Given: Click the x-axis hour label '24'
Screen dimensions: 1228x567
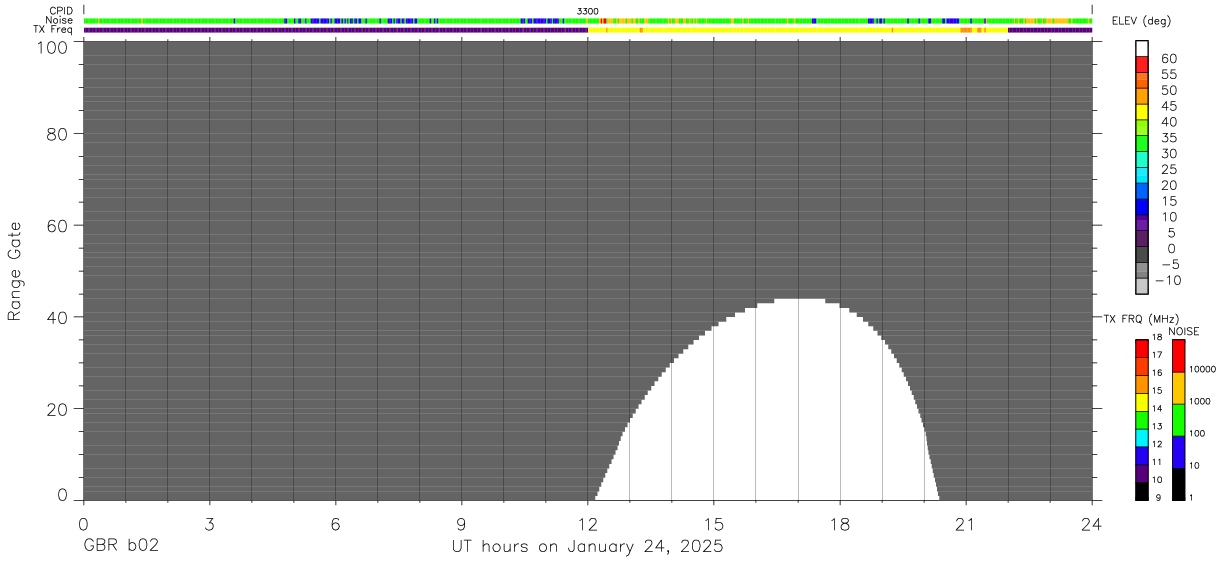Looking at the screenshot, I should tap(1091, 524).
